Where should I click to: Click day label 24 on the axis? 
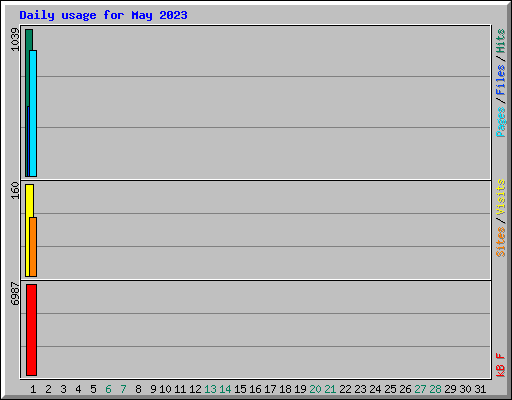375,389
